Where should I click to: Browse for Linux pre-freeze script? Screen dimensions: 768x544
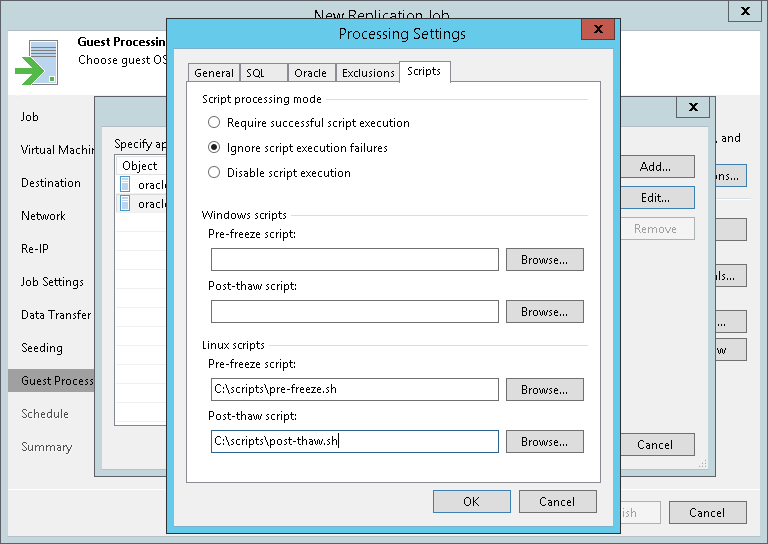(544, 390)
